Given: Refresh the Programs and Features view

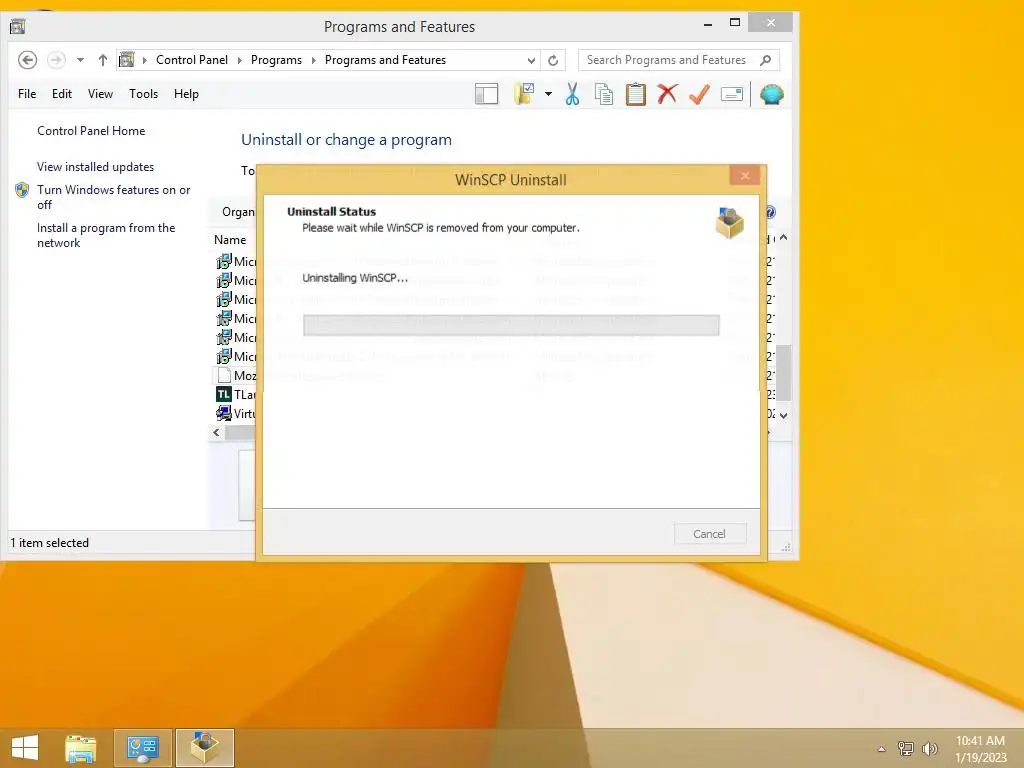Looking at the screenshot, I should point(553,60).
